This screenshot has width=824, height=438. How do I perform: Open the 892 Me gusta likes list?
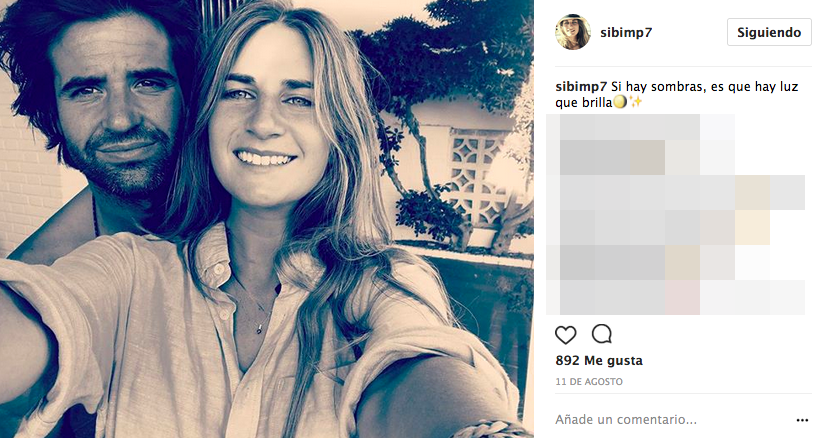point(599,361)
